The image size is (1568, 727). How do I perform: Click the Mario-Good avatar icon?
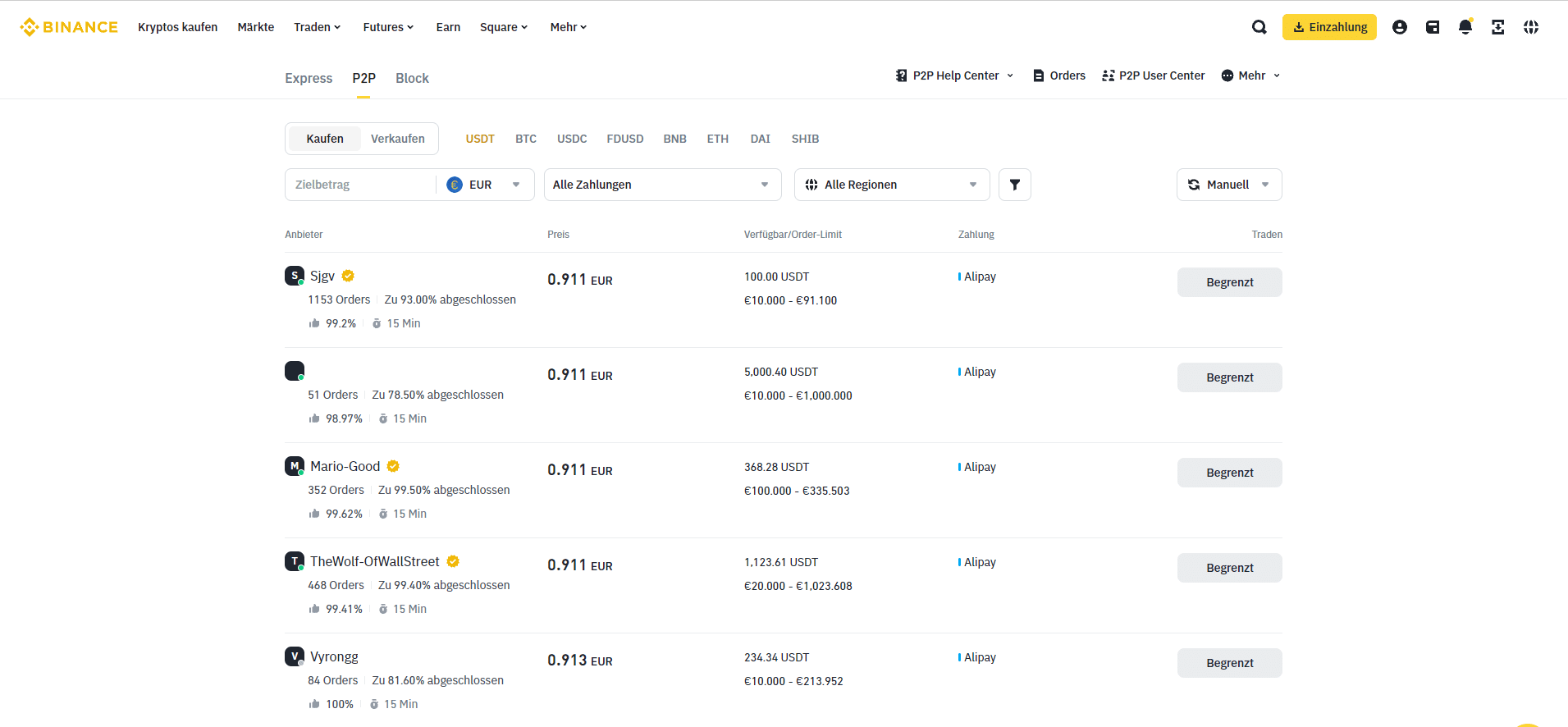(295, 466)
